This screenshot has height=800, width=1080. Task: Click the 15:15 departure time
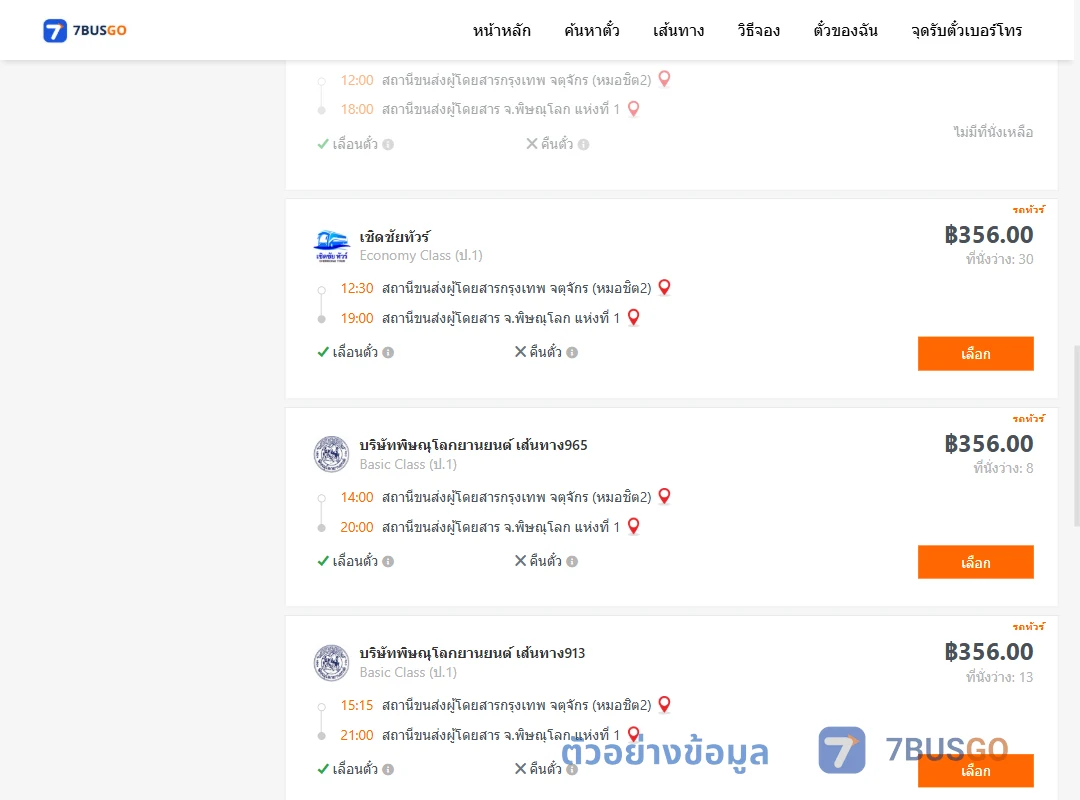click(357, 705)
